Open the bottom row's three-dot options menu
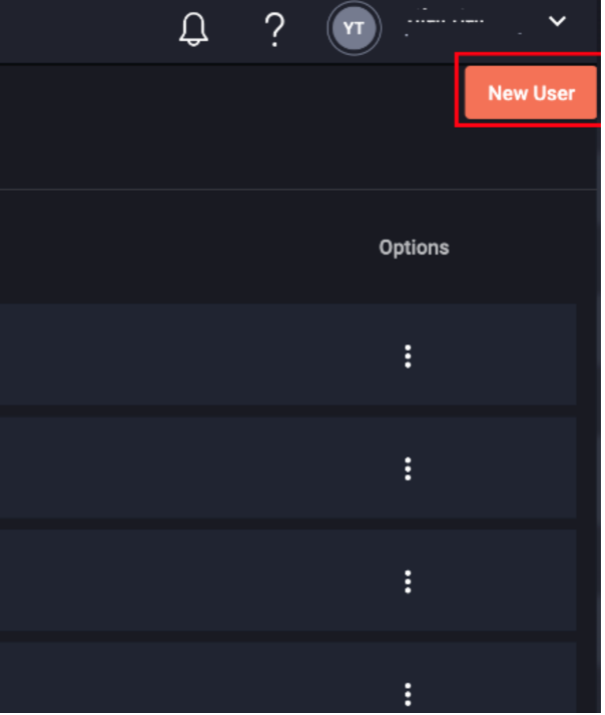Image resolution: width=605 pixels, height=715 pixels. 409,695
